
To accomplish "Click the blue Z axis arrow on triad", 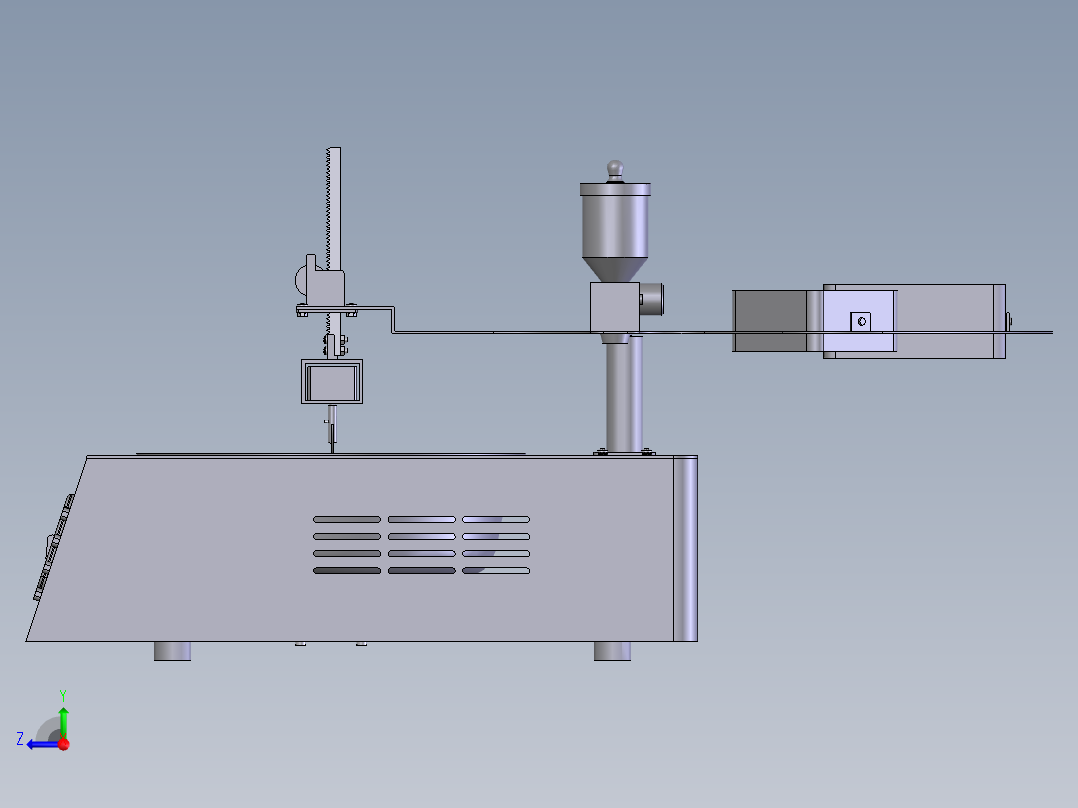I will point(43,745).
